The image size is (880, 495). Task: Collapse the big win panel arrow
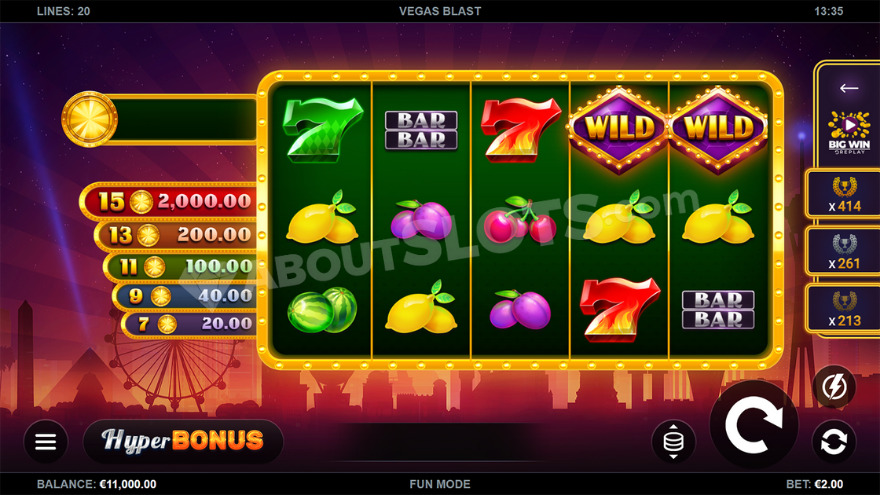[849, 88]
